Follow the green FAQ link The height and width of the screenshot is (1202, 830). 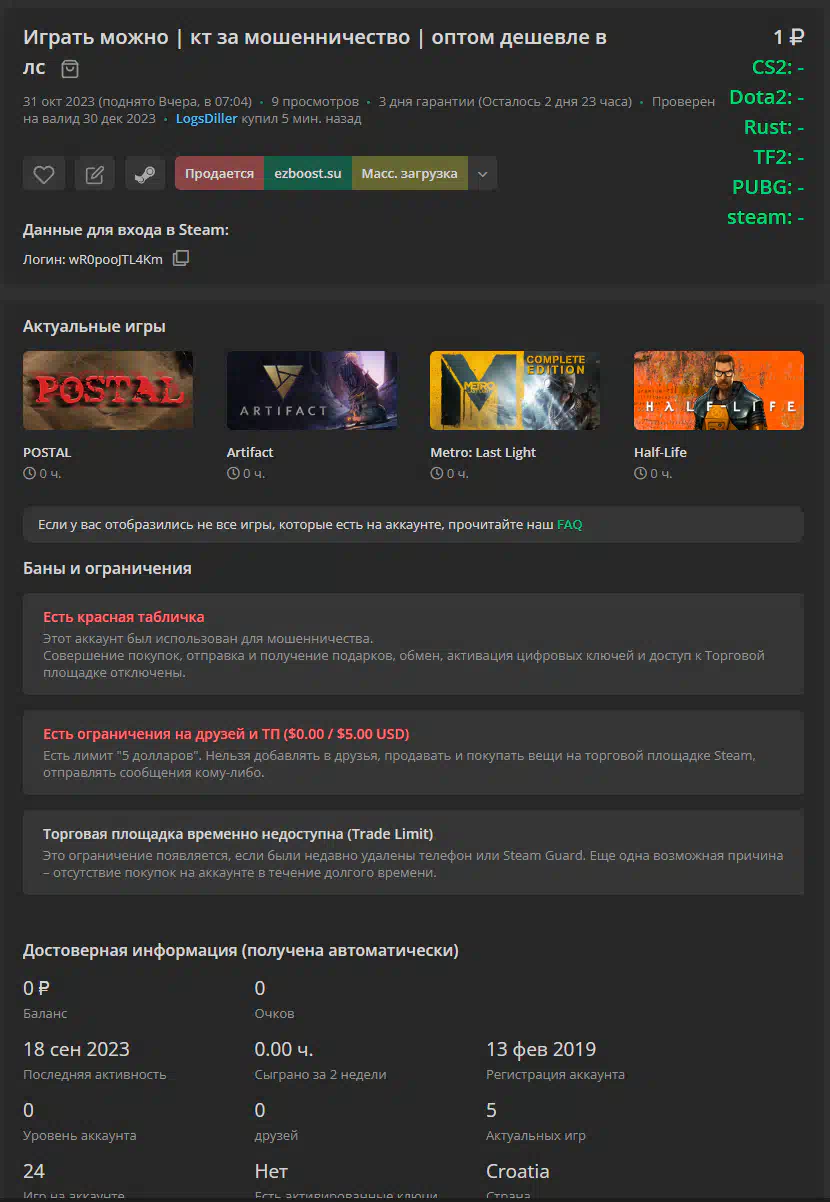point(569,524)
